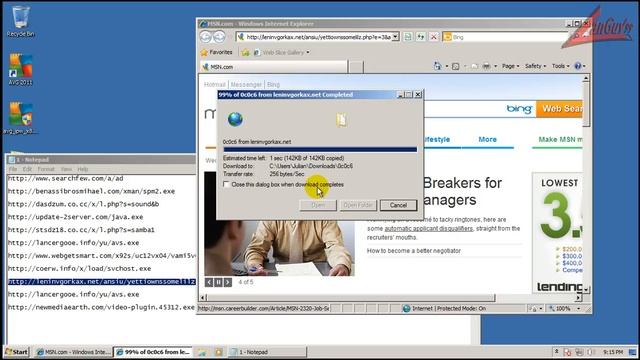Select the AVG installer file on the desktop
The width and height of the screenshot is (640, 360).
click(x=20, y=118)
